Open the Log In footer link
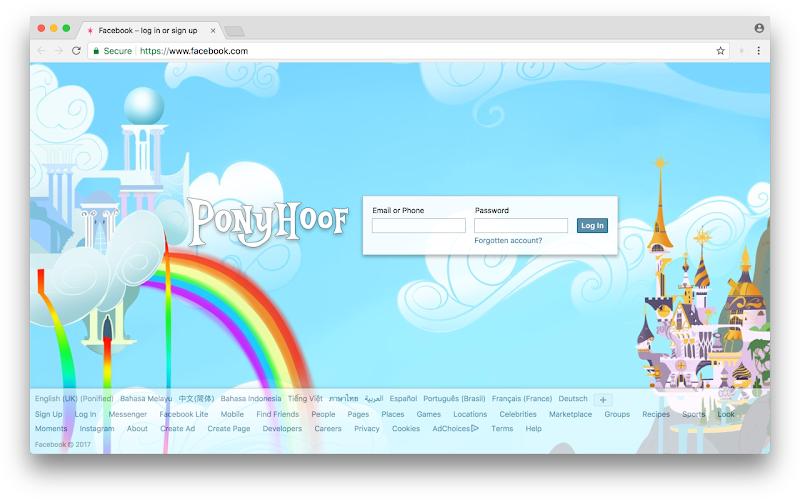Image resolution: width=800 pixels, height=500 pixels. (x=85, y=414)
